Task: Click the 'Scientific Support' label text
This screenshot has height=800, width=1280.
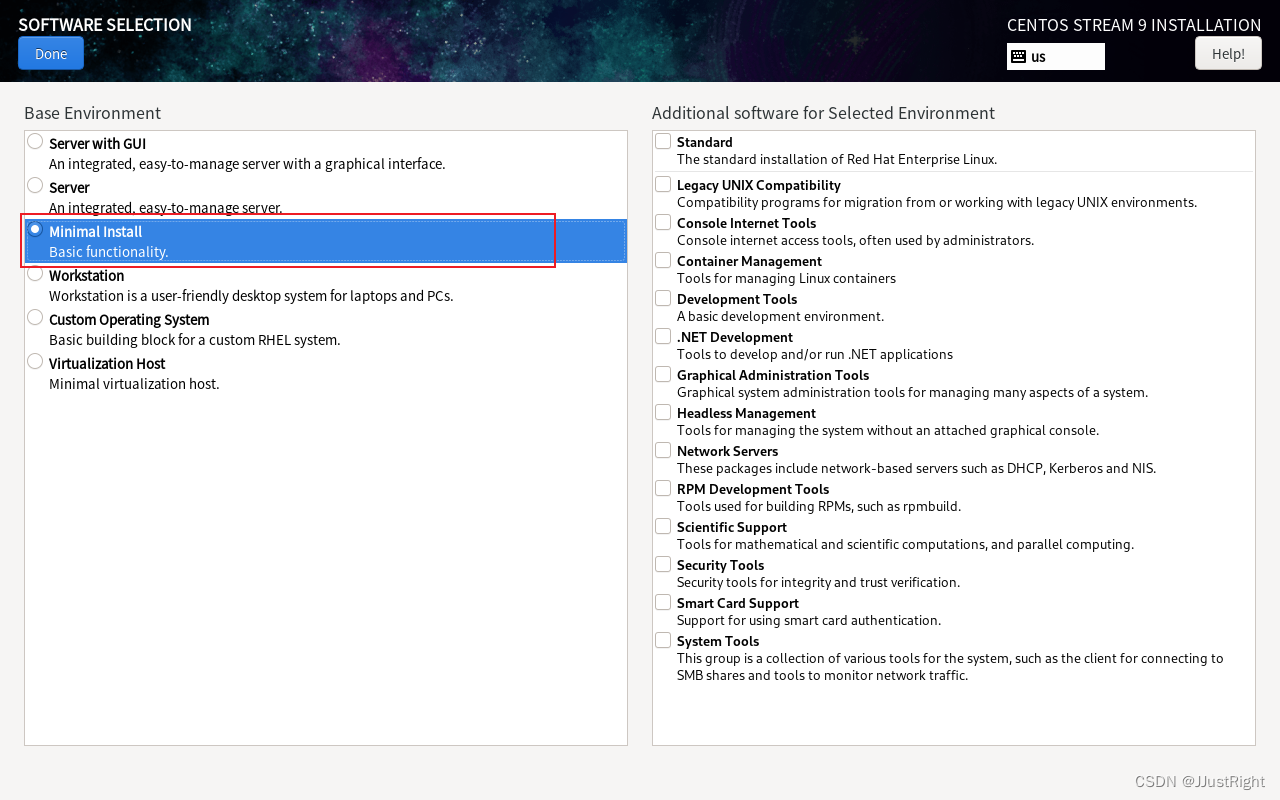Action: point(732,527)
